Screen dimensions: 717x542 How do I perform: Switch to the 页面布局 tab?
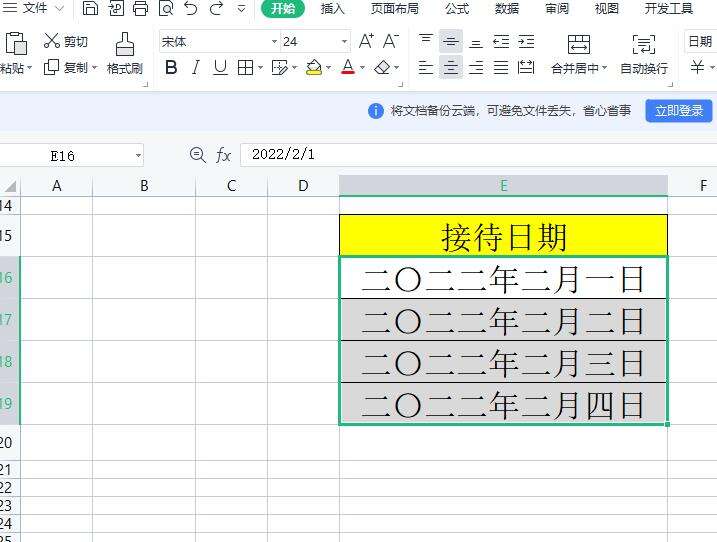point(394,8)
